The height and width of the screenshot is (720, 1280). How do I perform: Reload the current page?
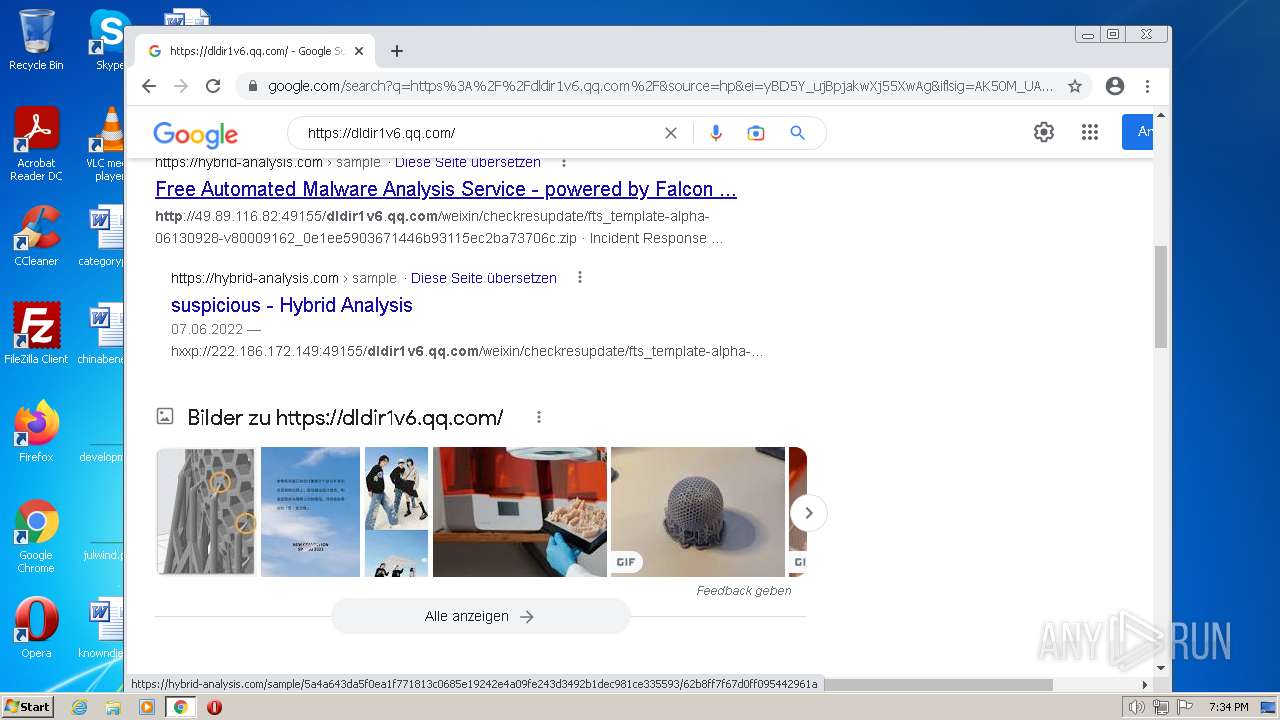(x=213, y=86)
